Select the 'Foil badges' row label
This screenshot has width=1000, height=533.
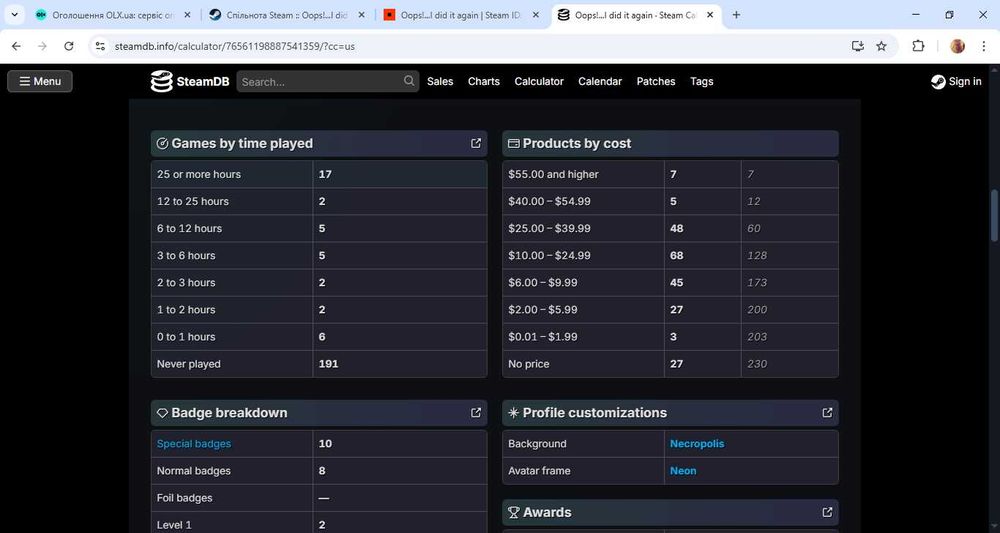pos(184,498)
